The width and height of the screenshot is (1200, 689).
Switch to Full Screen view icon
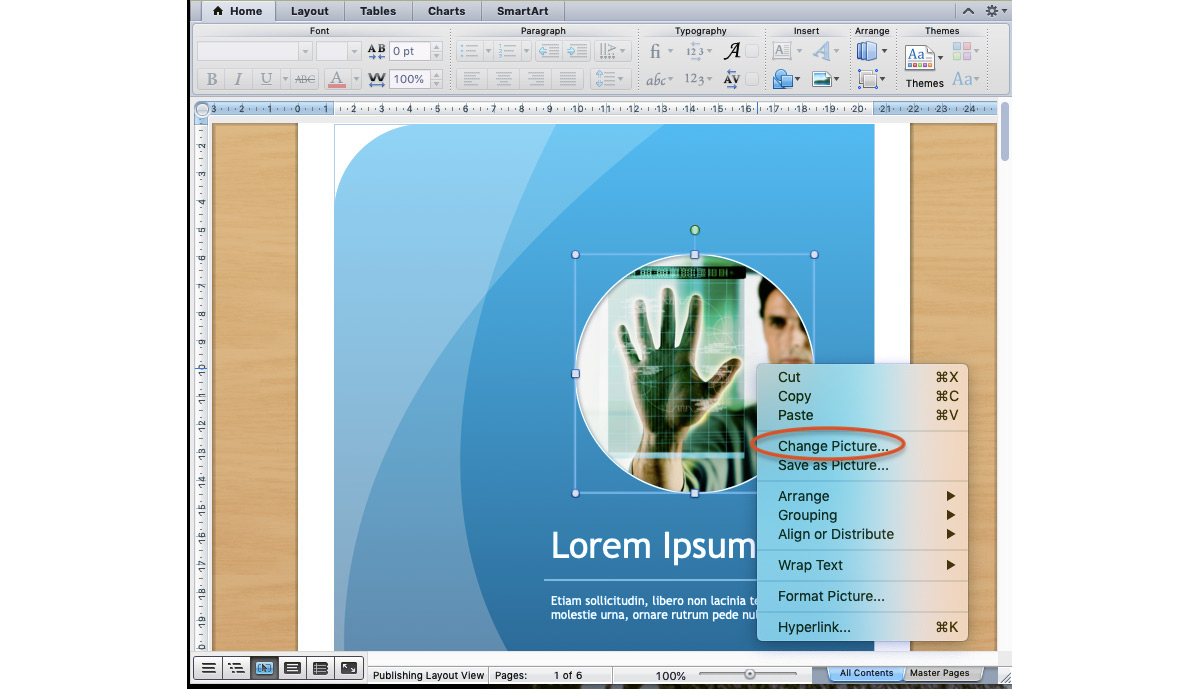coord(349,668)
